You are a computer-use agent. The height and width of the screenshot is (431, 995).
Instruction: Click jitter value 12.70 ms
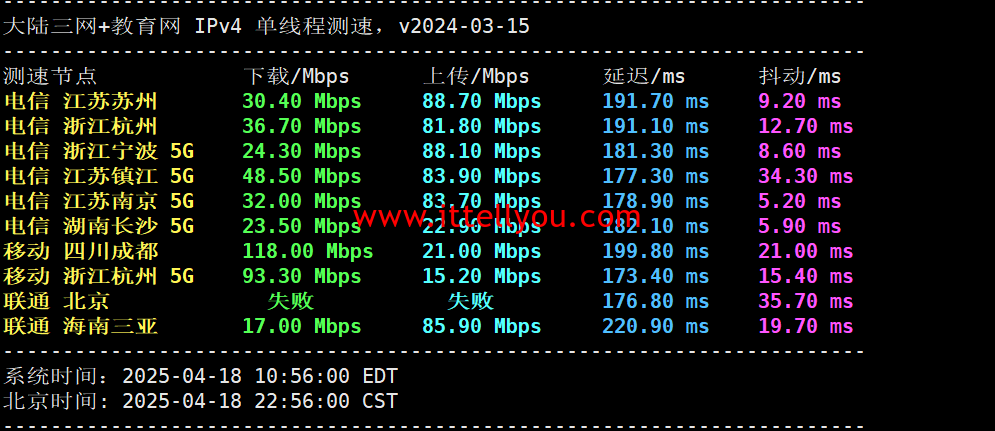pyautogui.click(x=806, y=126)
